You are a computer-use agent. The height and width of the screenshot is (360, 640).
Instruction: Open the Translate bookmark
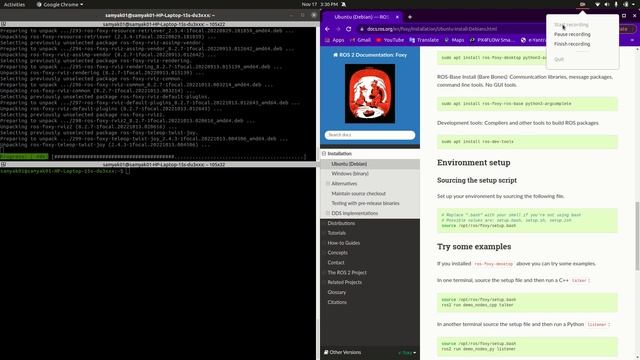tap(424, 40)
